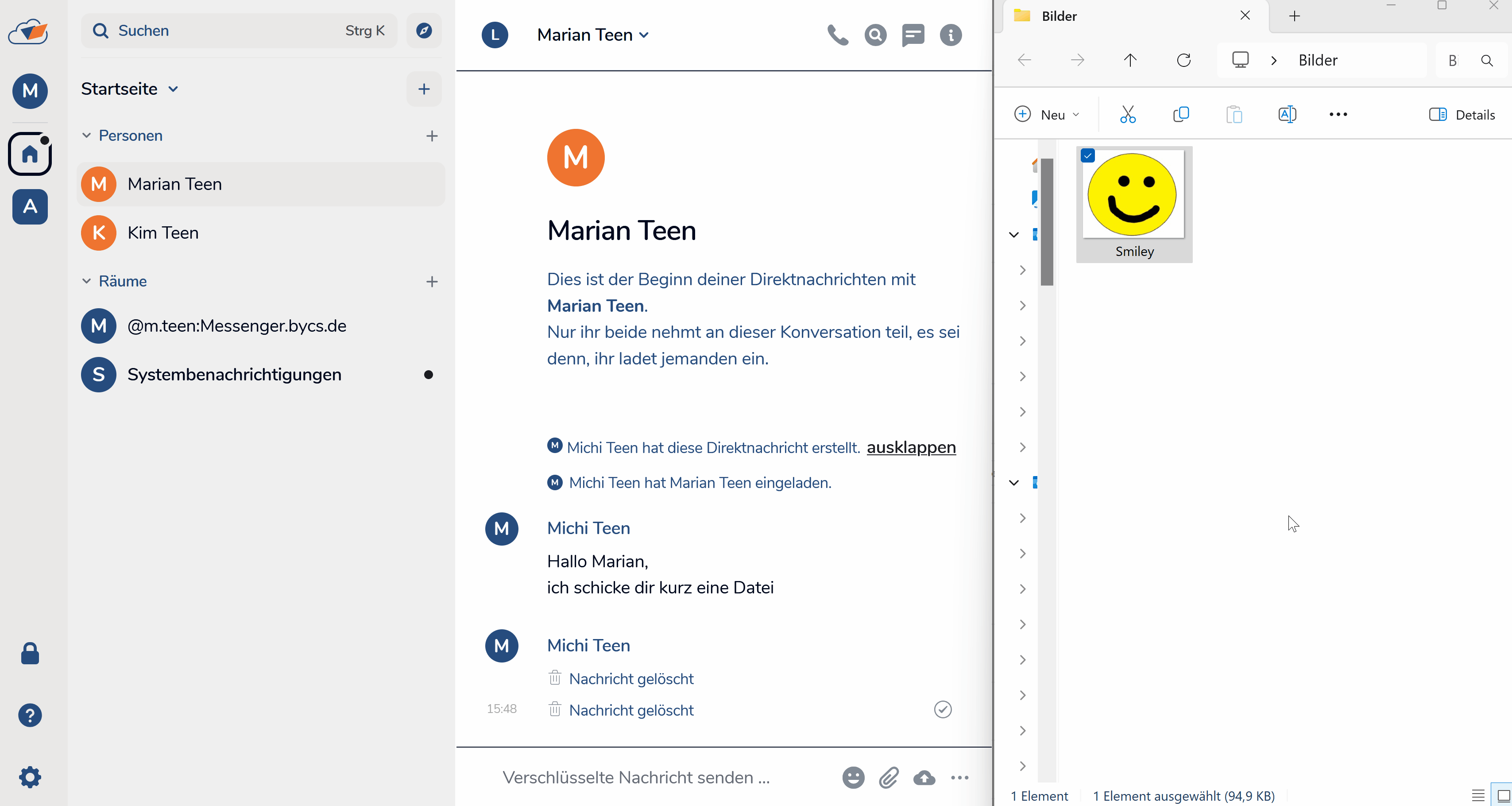This screenshot has height=806, width=1512.
Task: Show room info via the i icon
Action: [950, 35]
